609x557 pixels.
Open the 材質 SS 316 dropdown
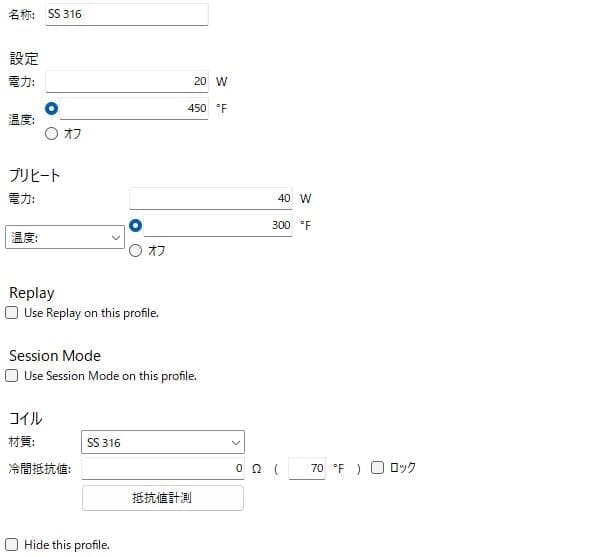[163, 442]
